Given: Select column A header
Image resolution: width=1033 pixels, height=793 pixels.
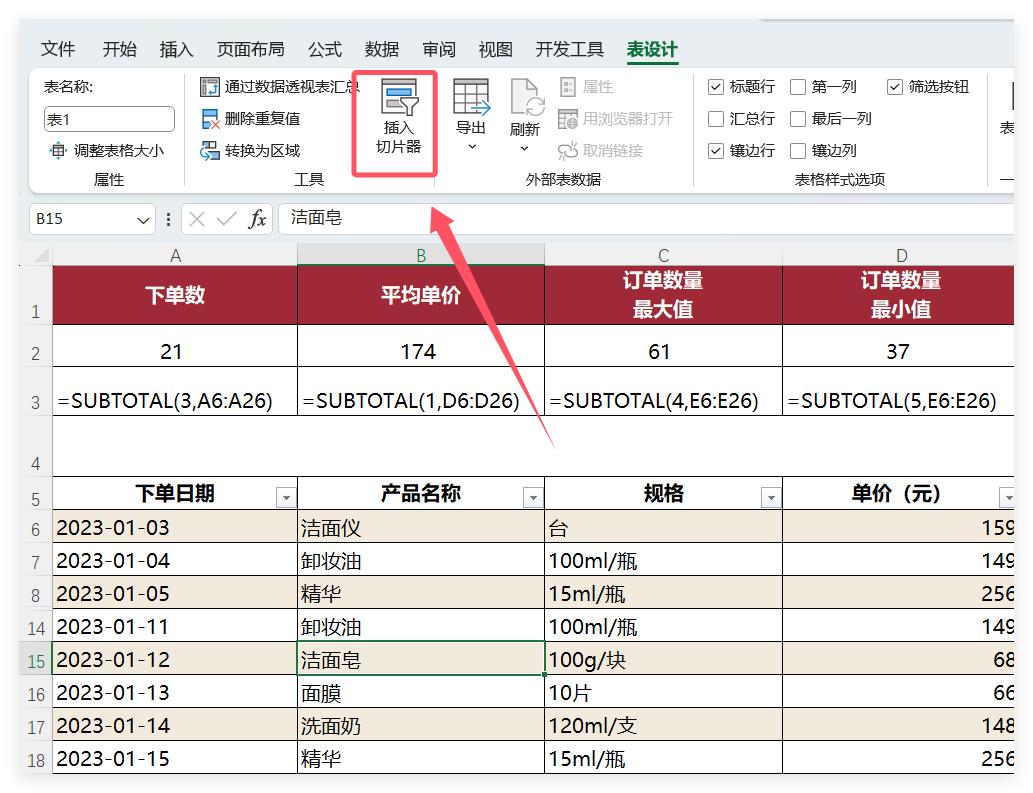Looking at the screenshot, I should tap(175, 255).
